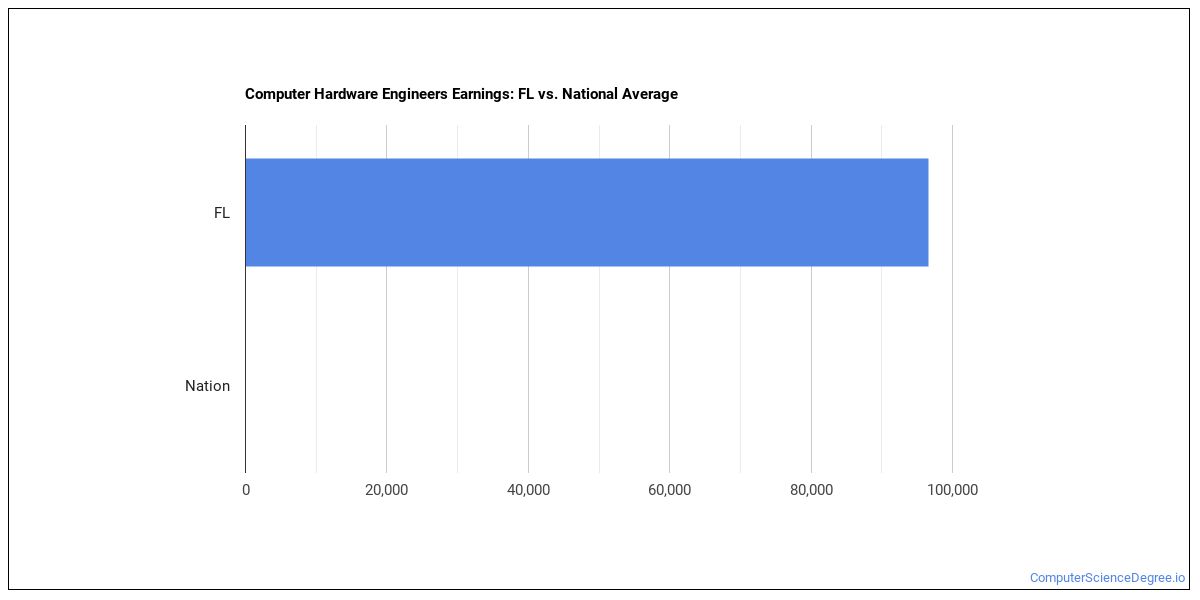
Task: Select the chart title text
Action: click(x=461, y=94)
